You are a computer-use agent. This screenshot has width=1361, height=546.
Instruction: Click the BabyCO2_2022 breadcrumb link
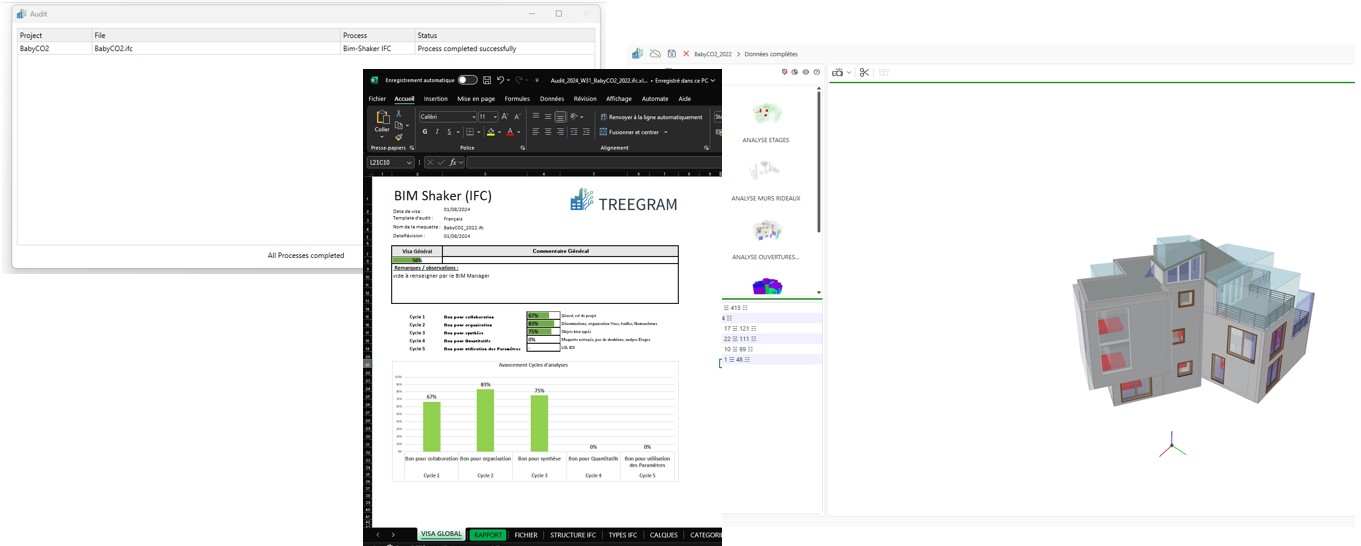point(713,54)
